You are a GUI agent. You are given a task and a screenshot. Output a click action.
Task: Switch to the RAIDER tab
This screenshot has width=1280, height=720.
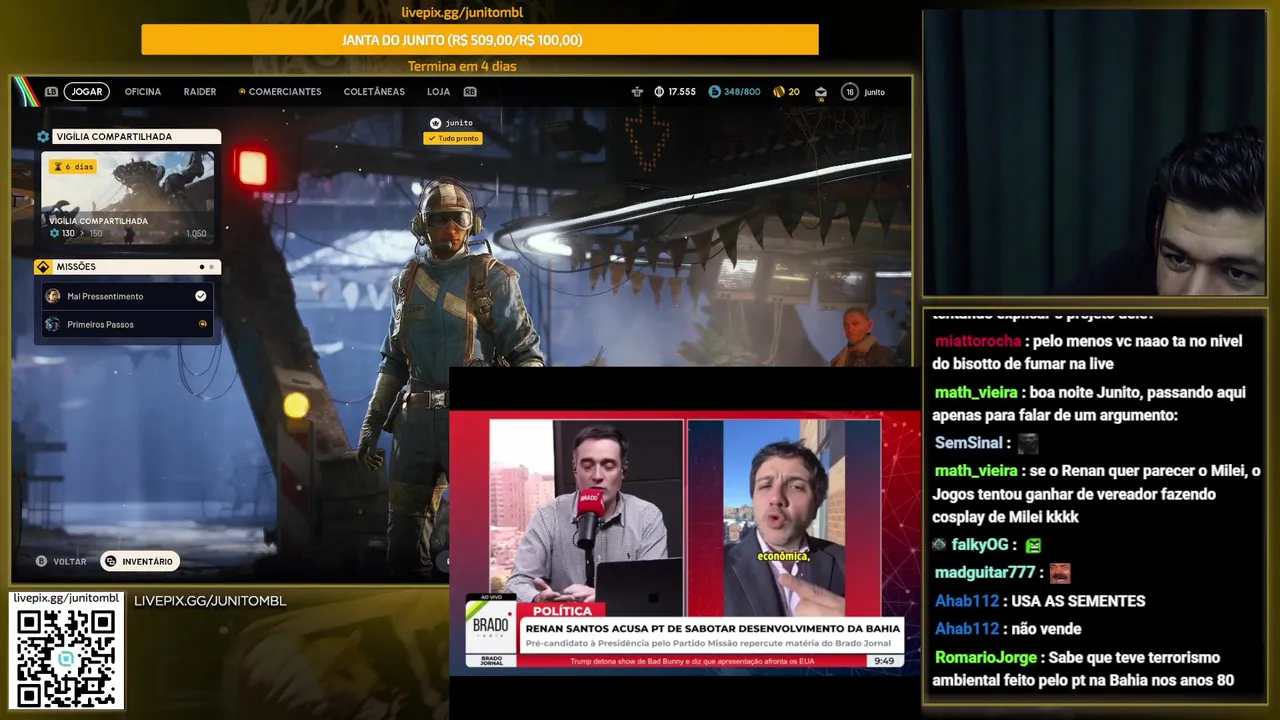(x=200, y=92)
